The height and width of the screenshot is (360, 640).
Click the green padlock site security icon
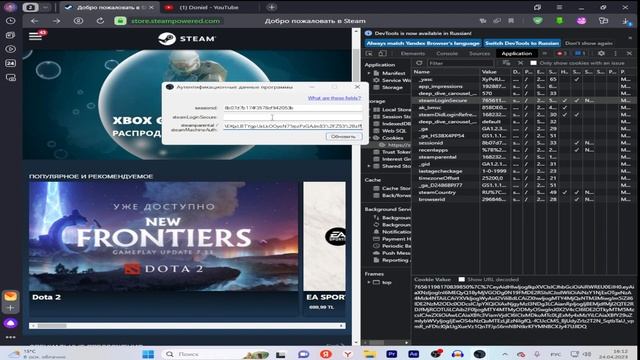120,21
